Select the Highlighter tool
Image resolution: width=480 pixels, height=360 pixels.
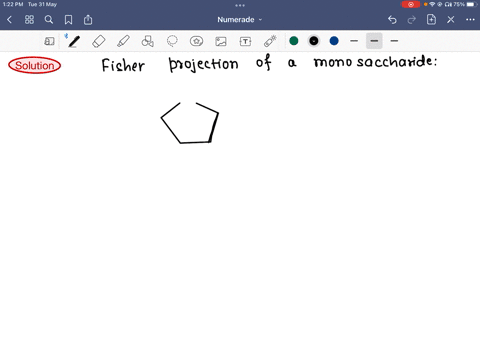click(123, 41)
